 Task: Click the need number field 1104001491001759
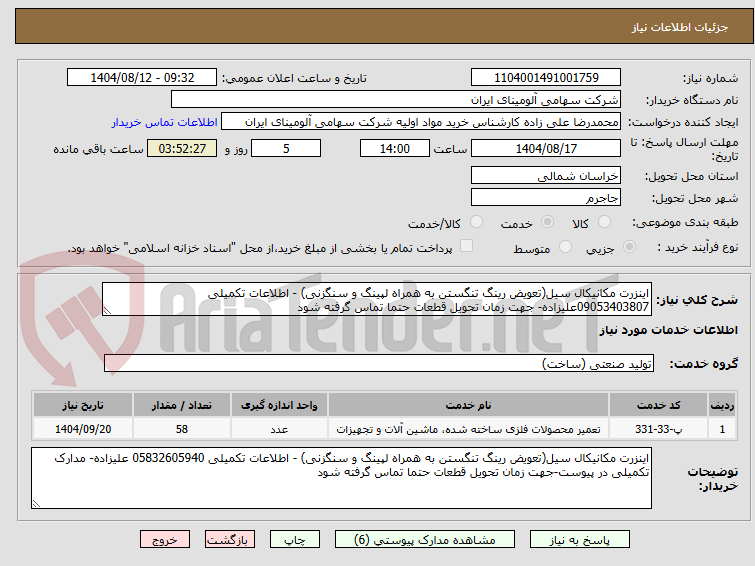[x=546, y=78]
